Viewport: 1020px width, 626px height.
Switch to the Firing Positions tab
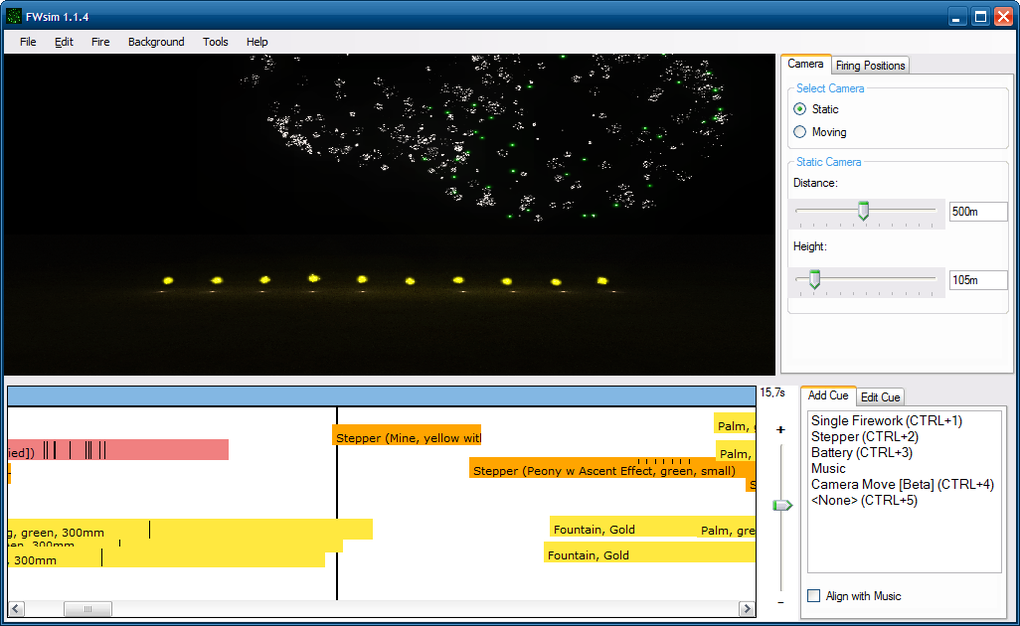click(x=870, y=65)
